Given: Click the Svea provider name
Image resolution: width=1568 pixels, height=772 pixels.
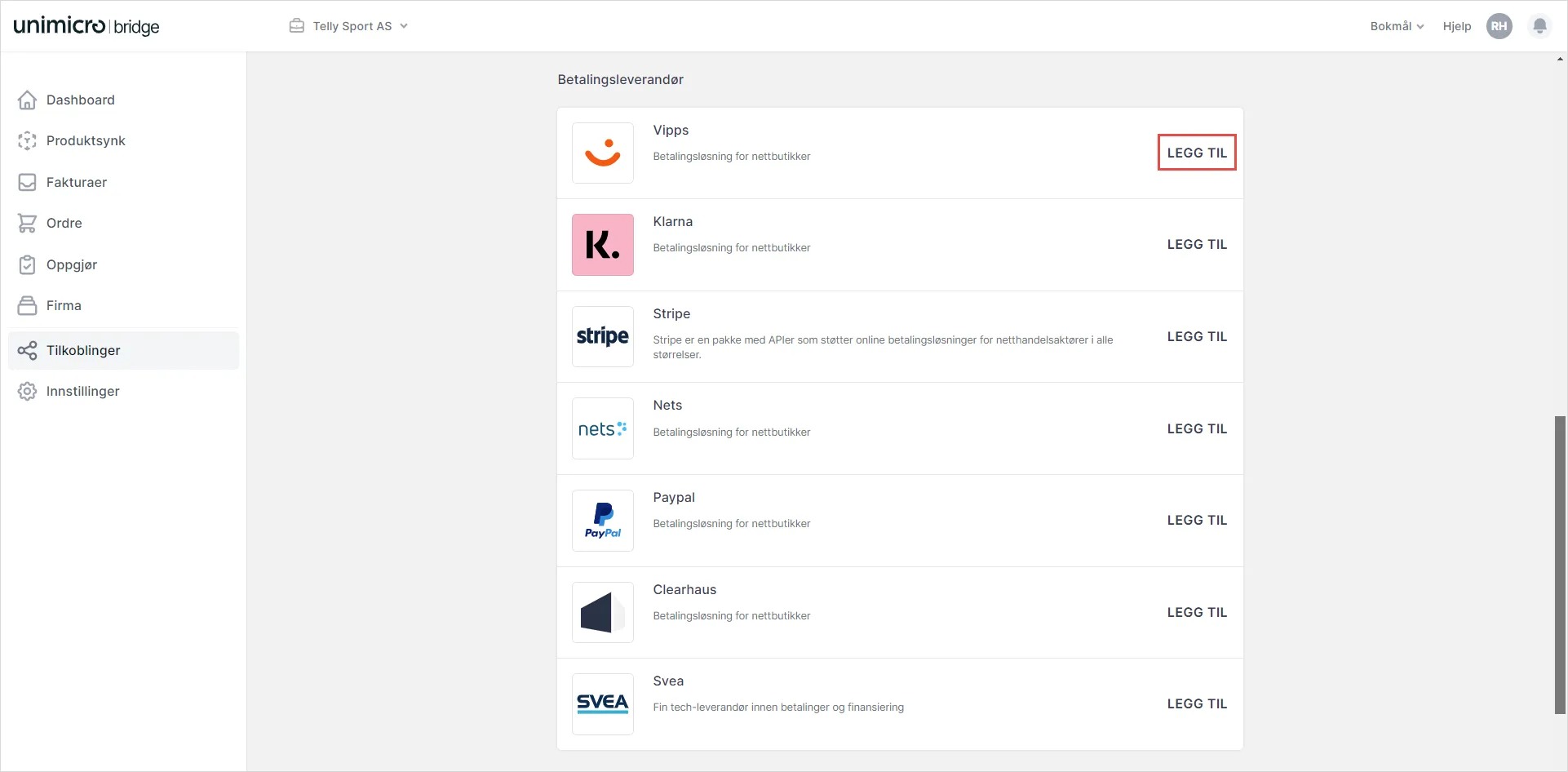Looking at the screenshot, I should tap(668, 681).
